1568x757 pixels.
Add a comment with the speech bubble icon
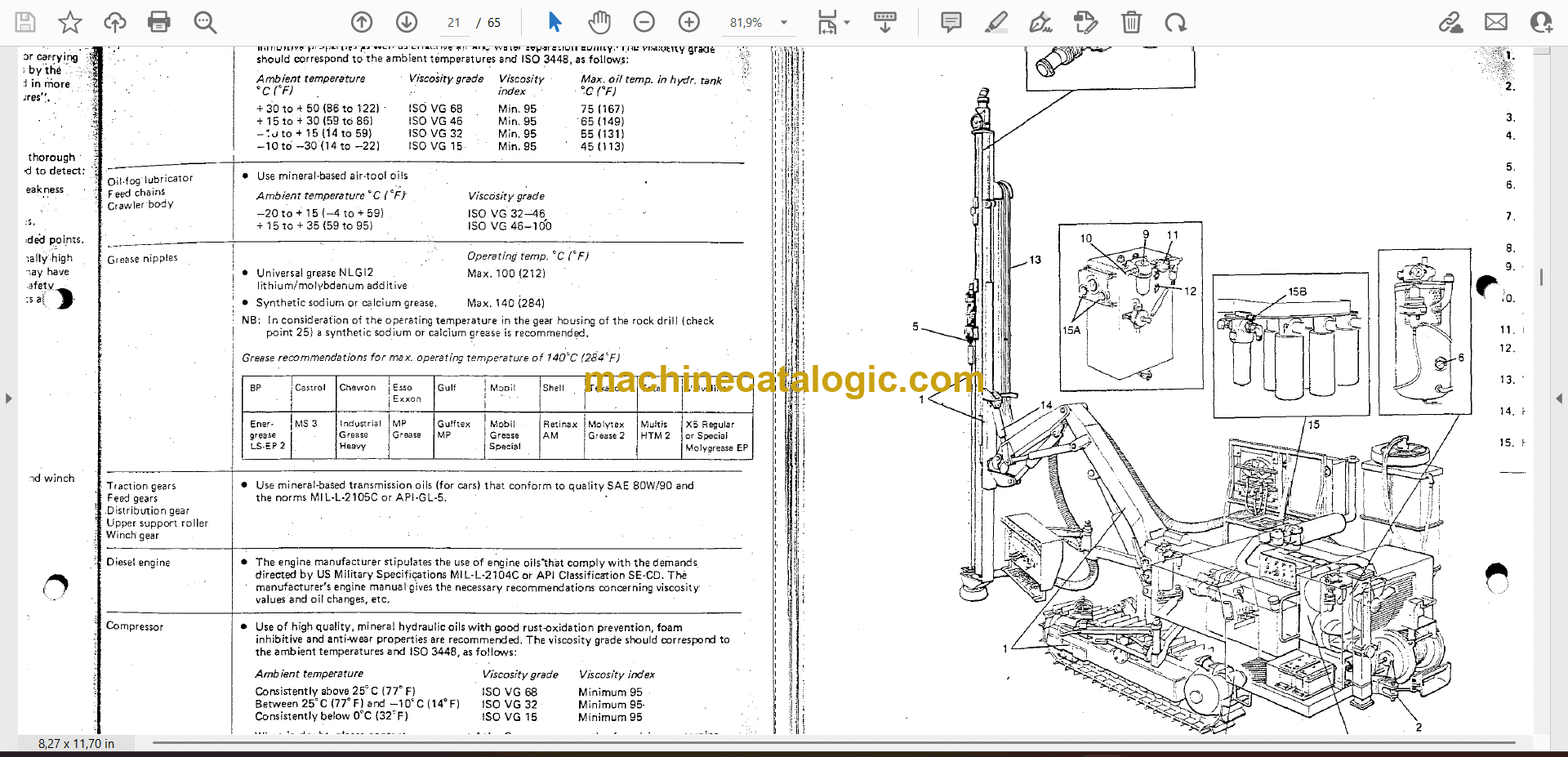(x=951, y=22)
